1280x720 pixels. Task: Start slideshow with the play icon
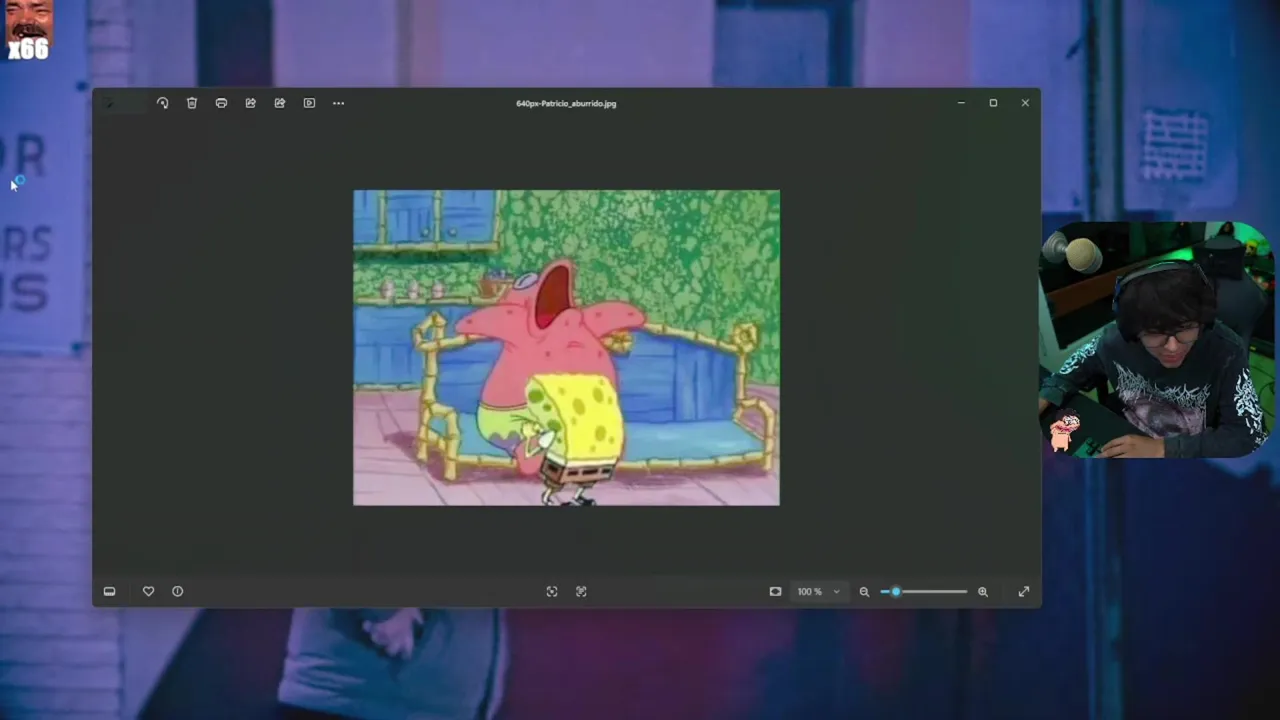309,103
